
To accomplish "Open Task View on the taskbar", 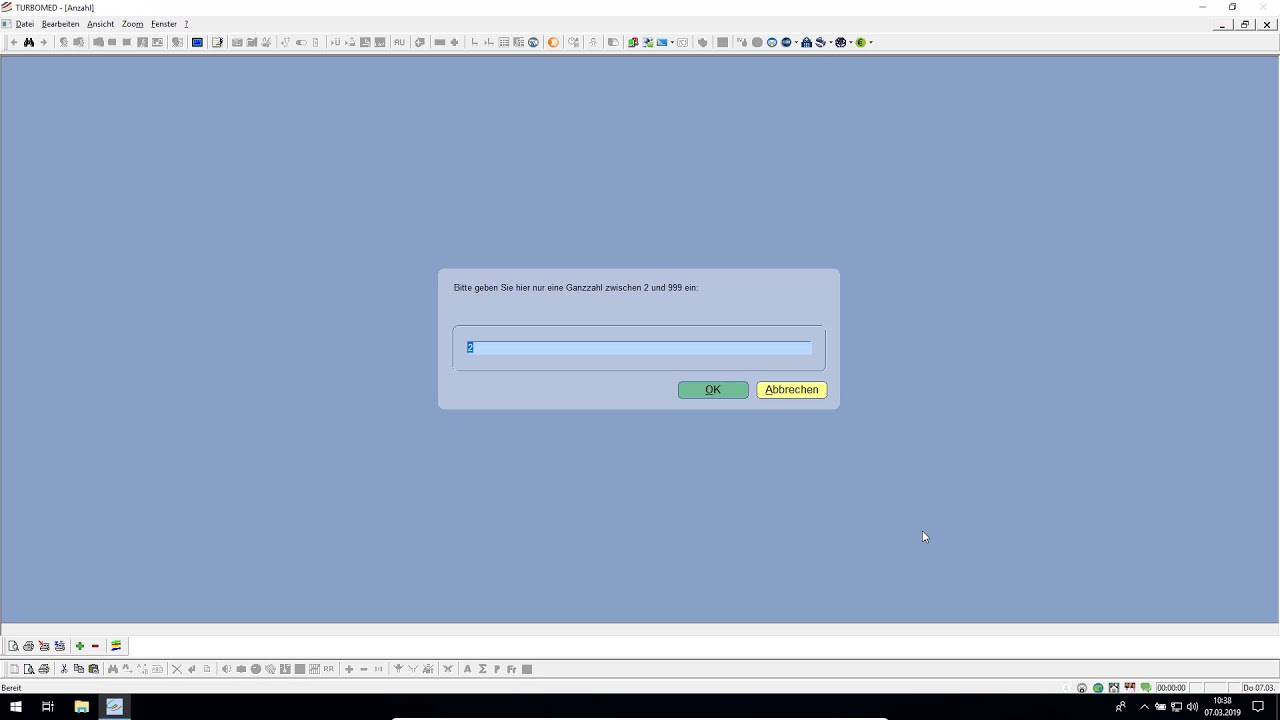I will coord(47,707).
